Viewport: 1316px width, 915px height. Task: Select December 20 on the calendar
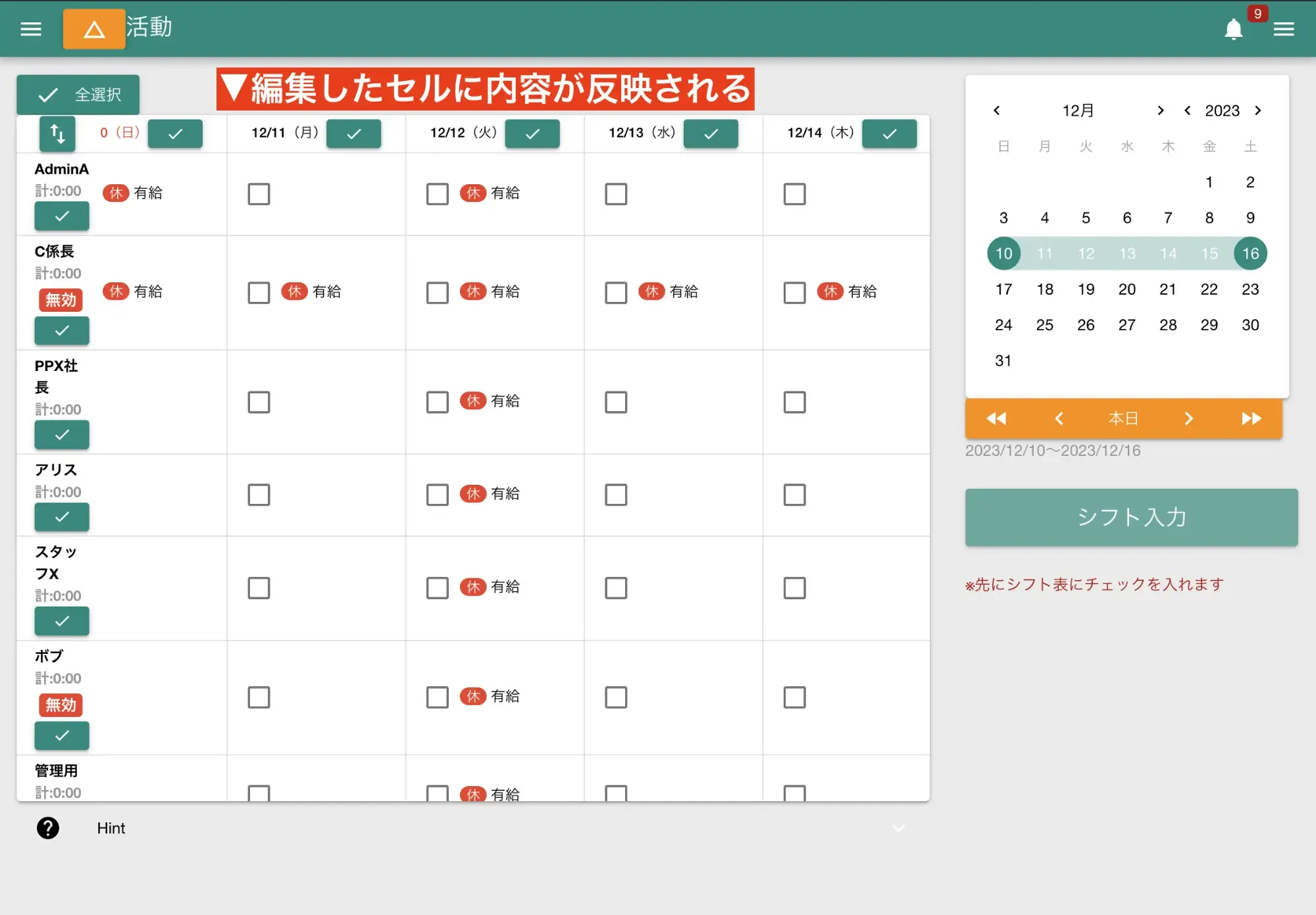tap(1127, 289)
